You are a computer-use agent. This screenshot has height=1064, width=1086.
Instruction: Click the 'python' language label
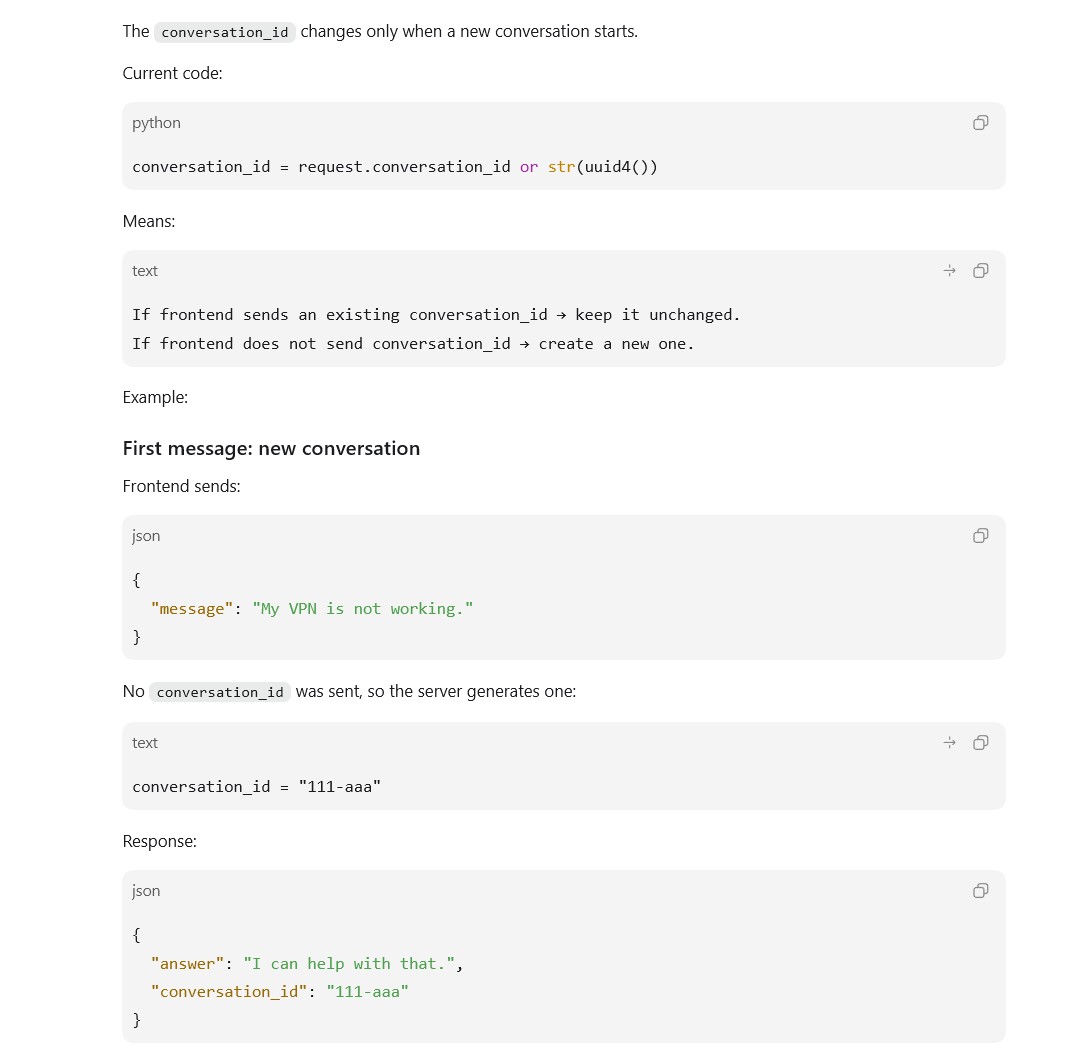tap(157, 123)
